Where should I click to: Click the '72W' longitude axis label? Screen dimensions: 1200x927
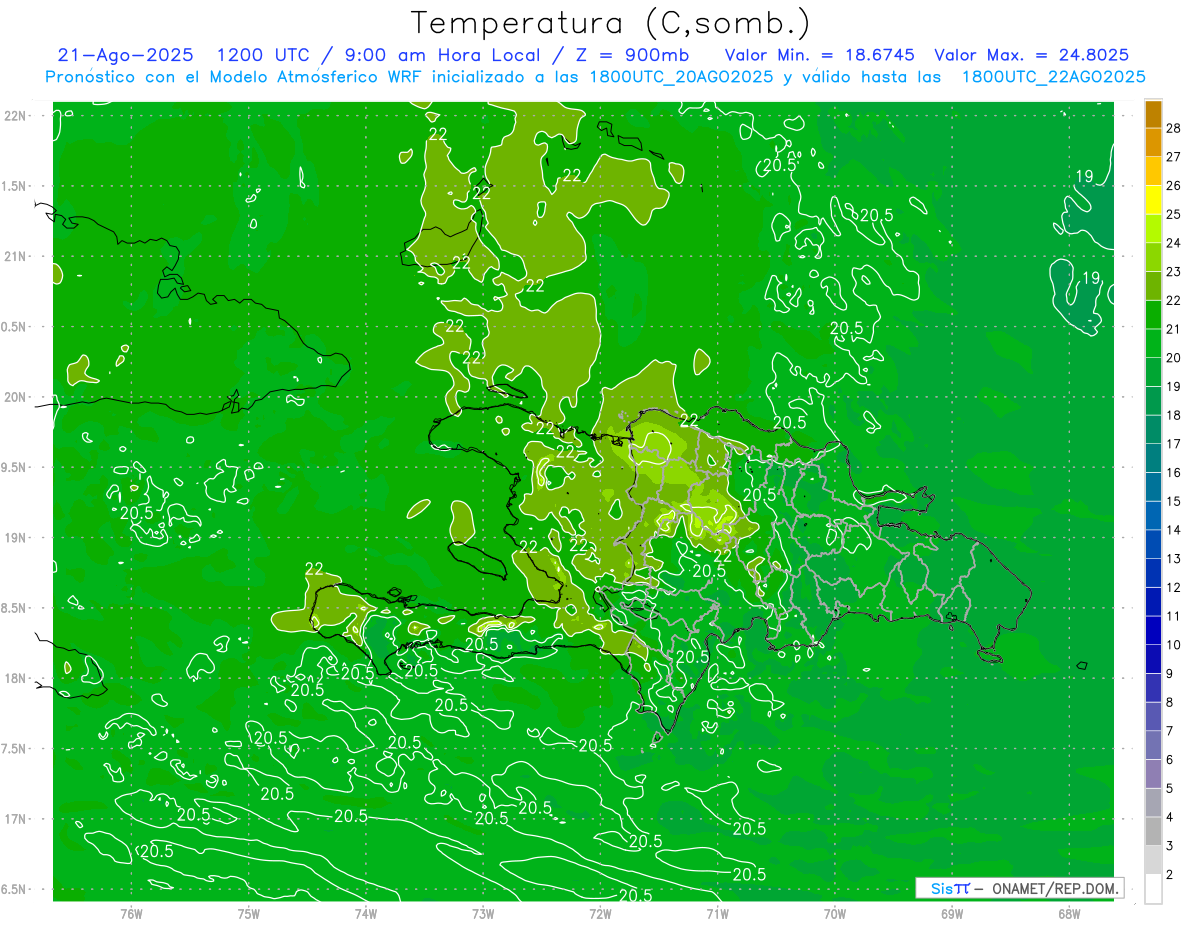[x=600, y=914]
